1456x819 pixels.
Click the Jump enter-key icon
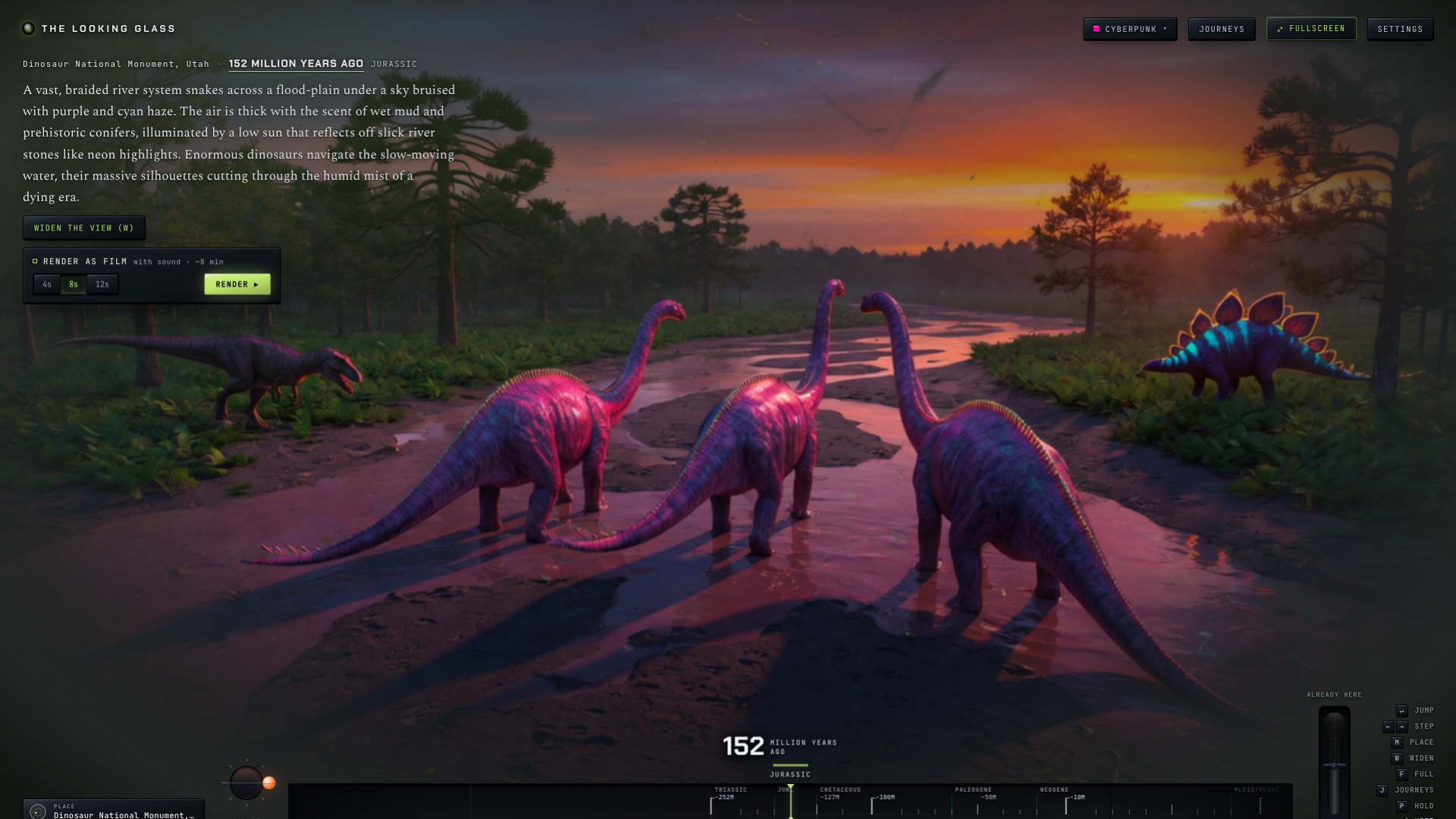pos(1402,711)
